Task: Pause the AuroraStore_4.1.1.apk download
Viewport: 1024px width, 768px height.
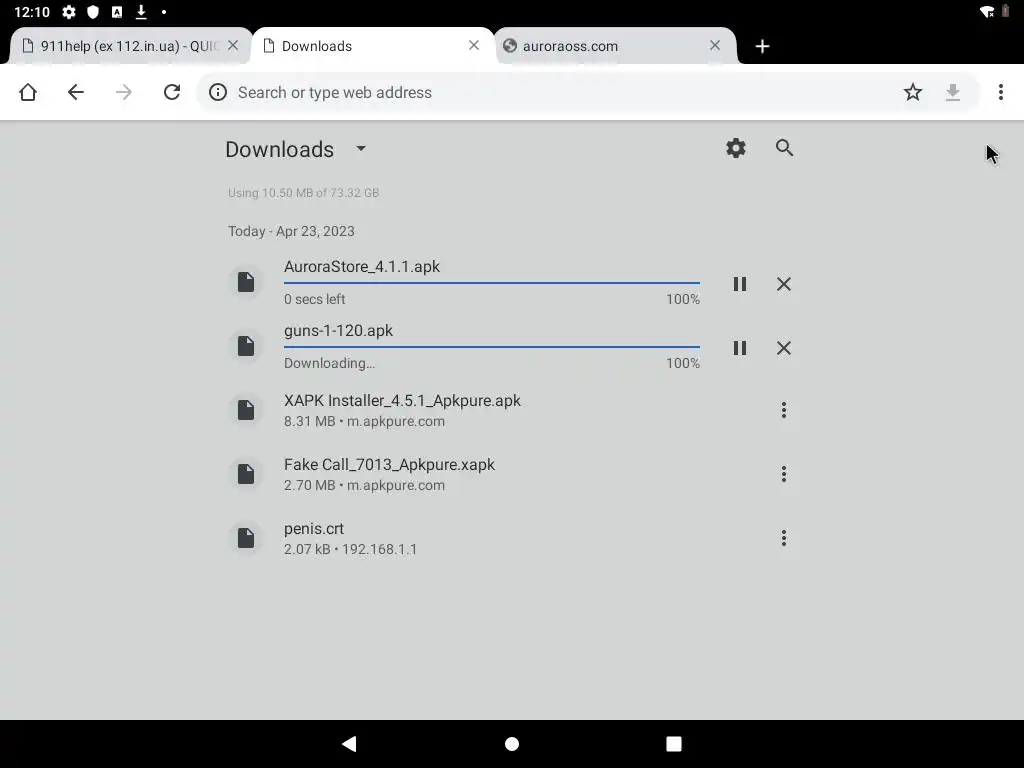Action: [x=739, y=284]
